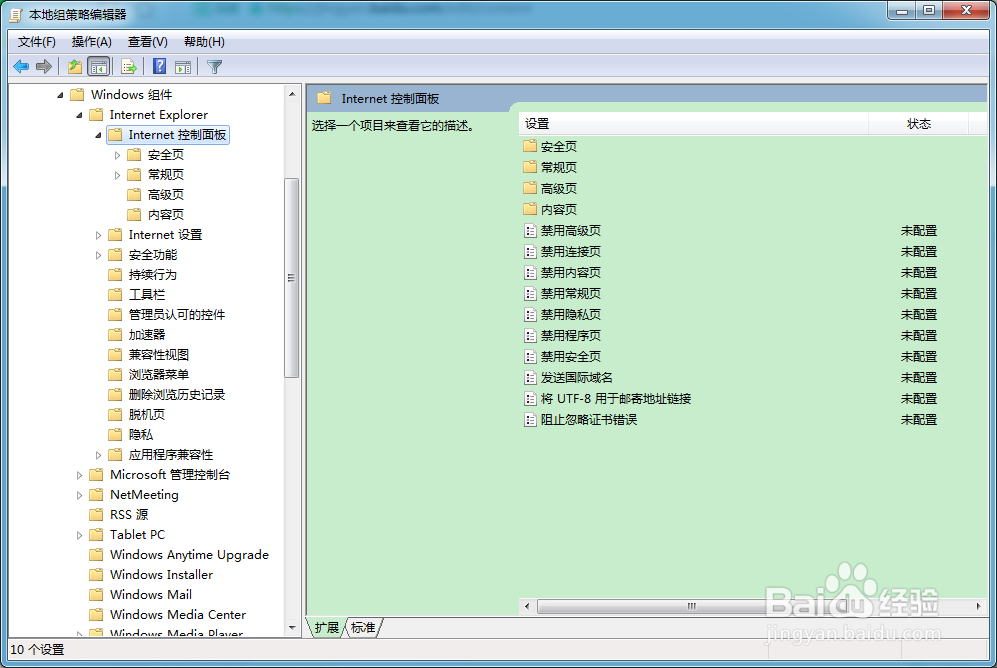
Task: Open the 操作(A) menu
Action: pos(92,42)
